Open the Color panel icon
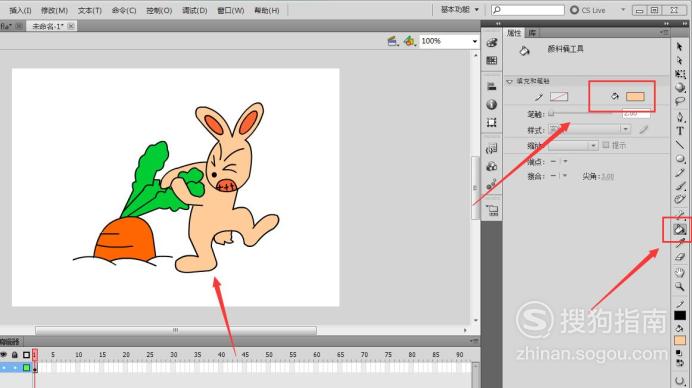 click(492, 43)
